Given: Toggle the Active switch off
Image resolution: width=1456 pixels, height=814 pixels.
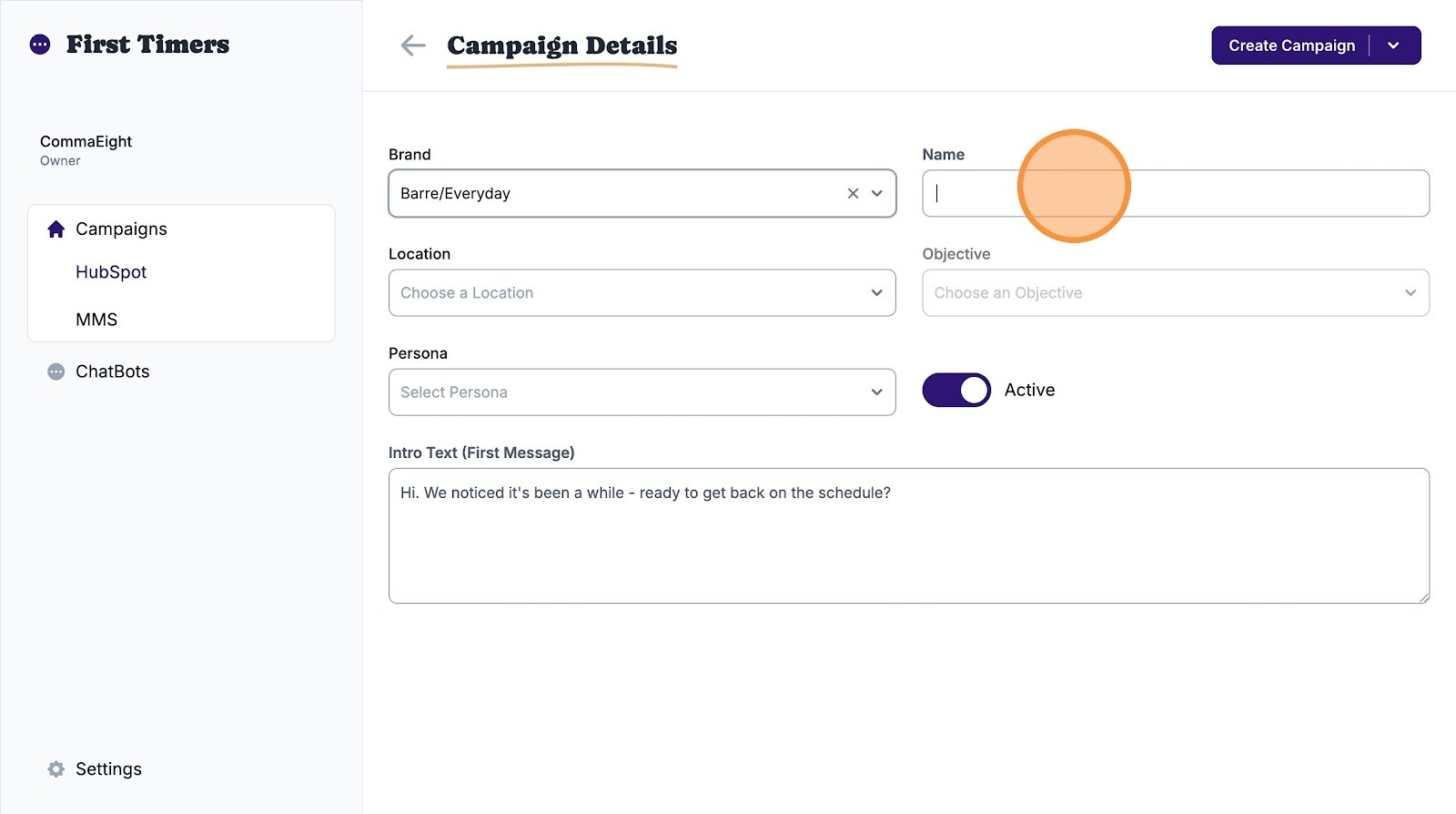Looking at the screenshot, I should coord(956,390).
